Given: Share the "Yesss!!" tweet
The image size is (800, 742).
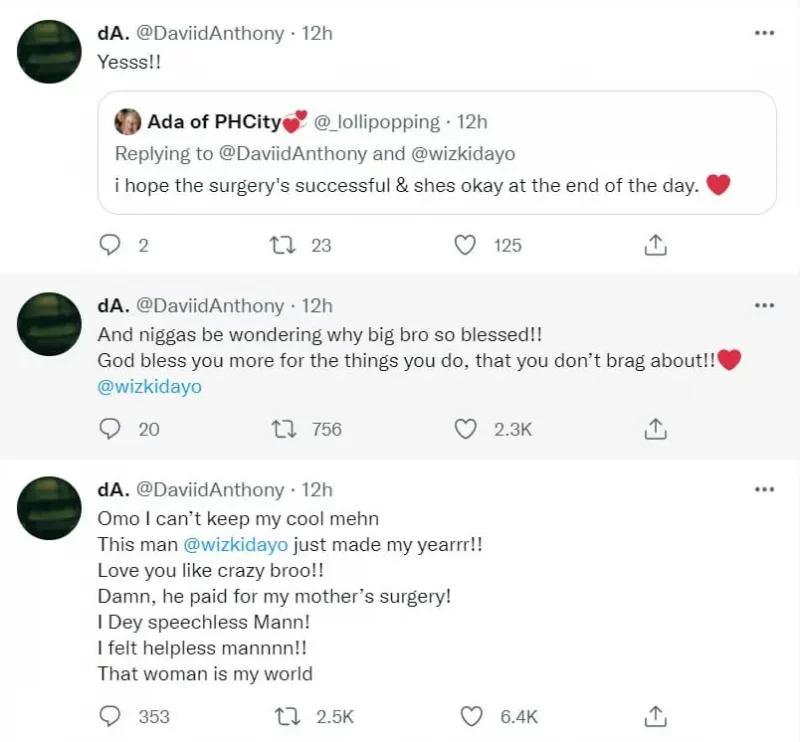Looking at the screenshot, I should tap(655, 244).
